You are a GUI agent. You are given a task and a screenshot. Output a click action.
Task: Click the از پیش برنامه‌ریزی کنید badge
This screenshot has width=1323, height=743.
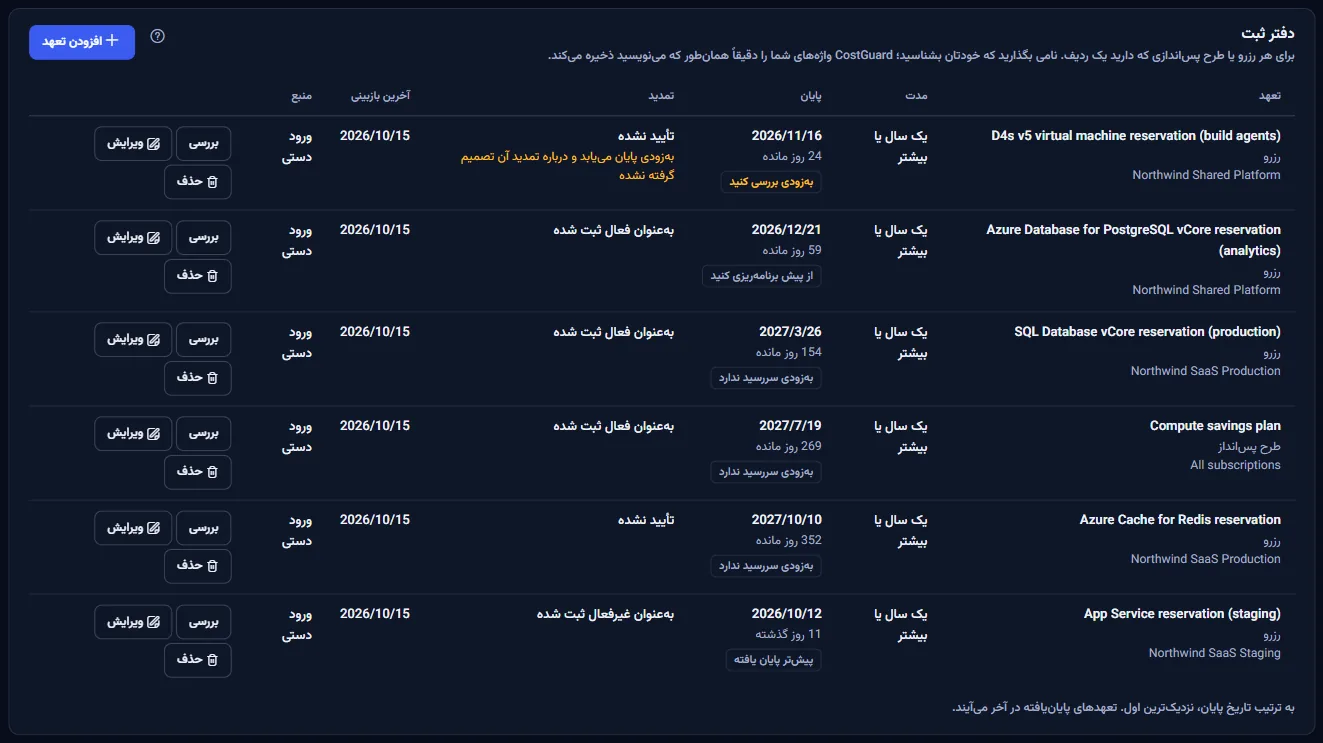click(762, 276)
